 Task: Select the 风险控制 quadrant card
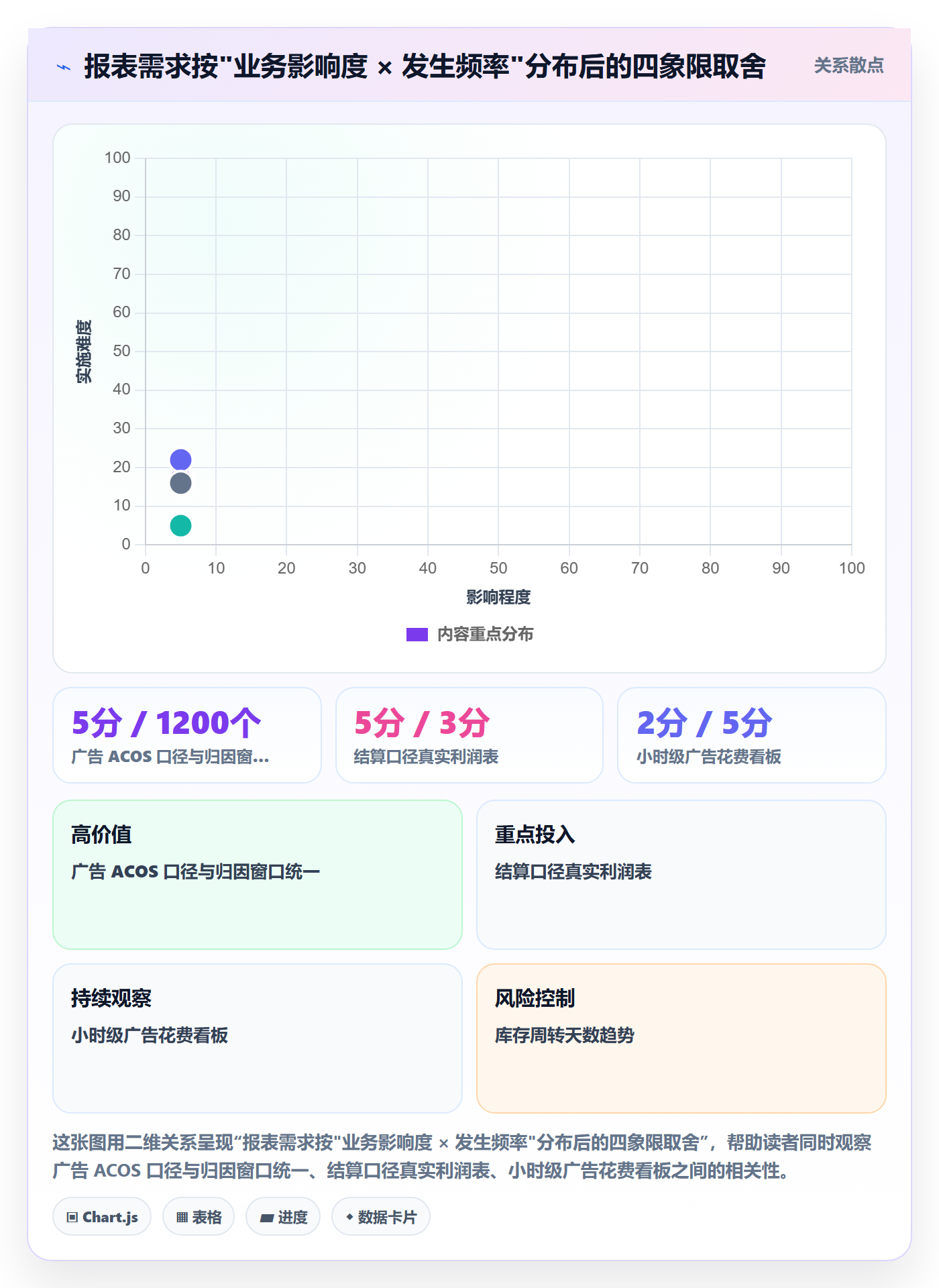pos(681,1038)
